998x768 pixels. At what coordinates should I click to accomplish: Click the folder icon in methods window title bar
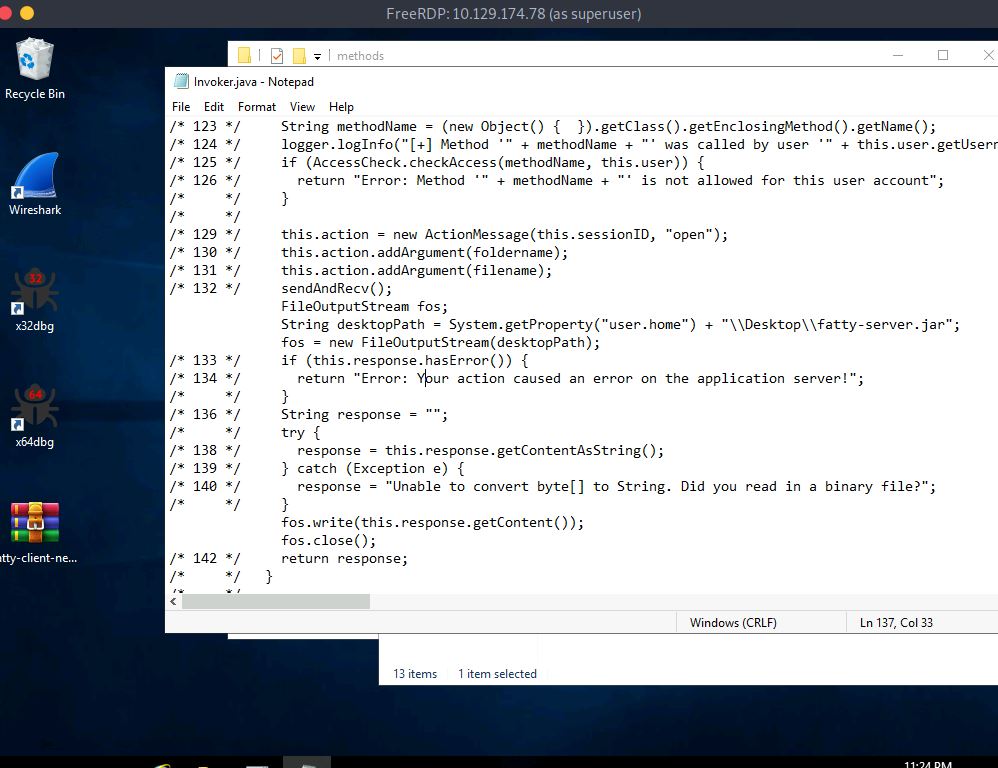245,56
